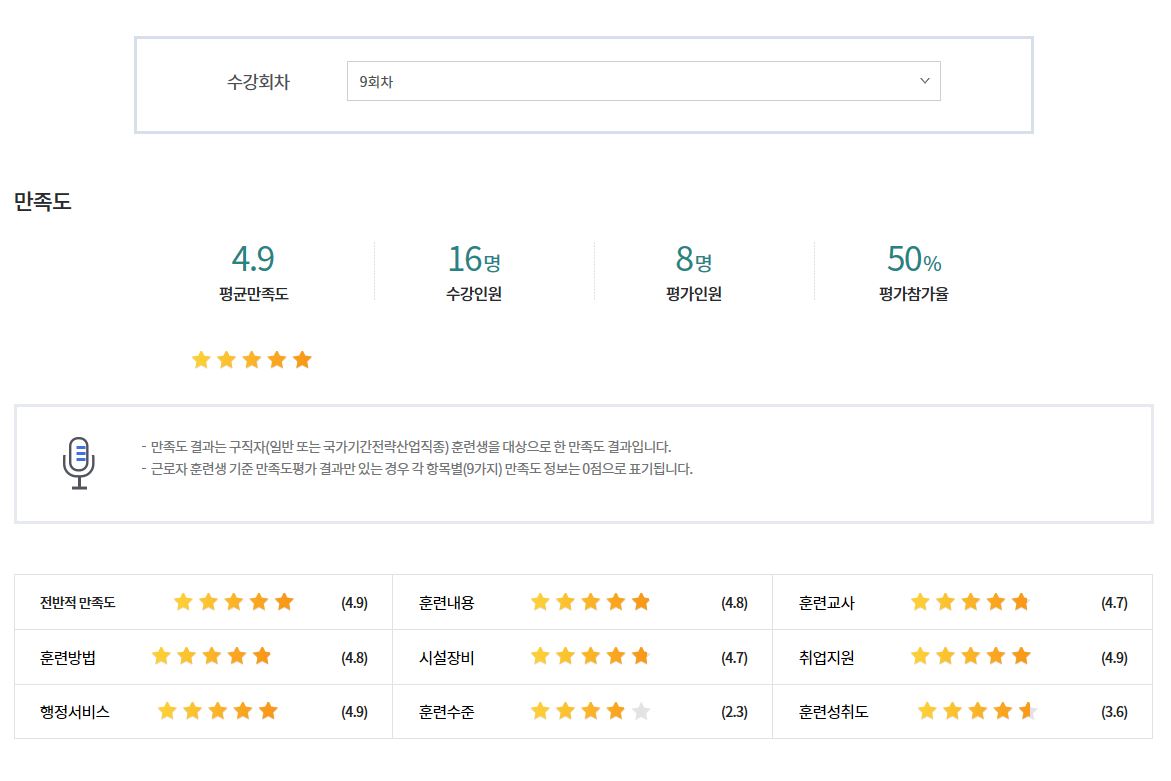Click the 훈련방법 star rating

click(x=211, y=657)
